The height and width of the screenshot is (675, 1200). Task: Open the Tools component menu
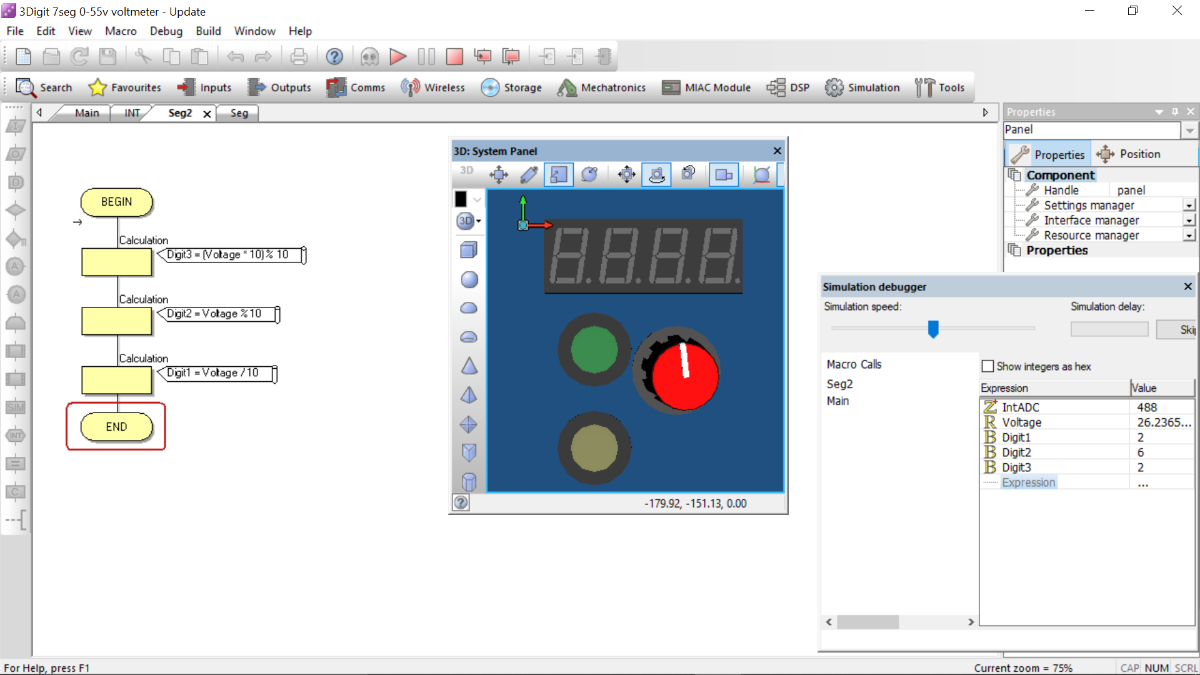[940, 87]
